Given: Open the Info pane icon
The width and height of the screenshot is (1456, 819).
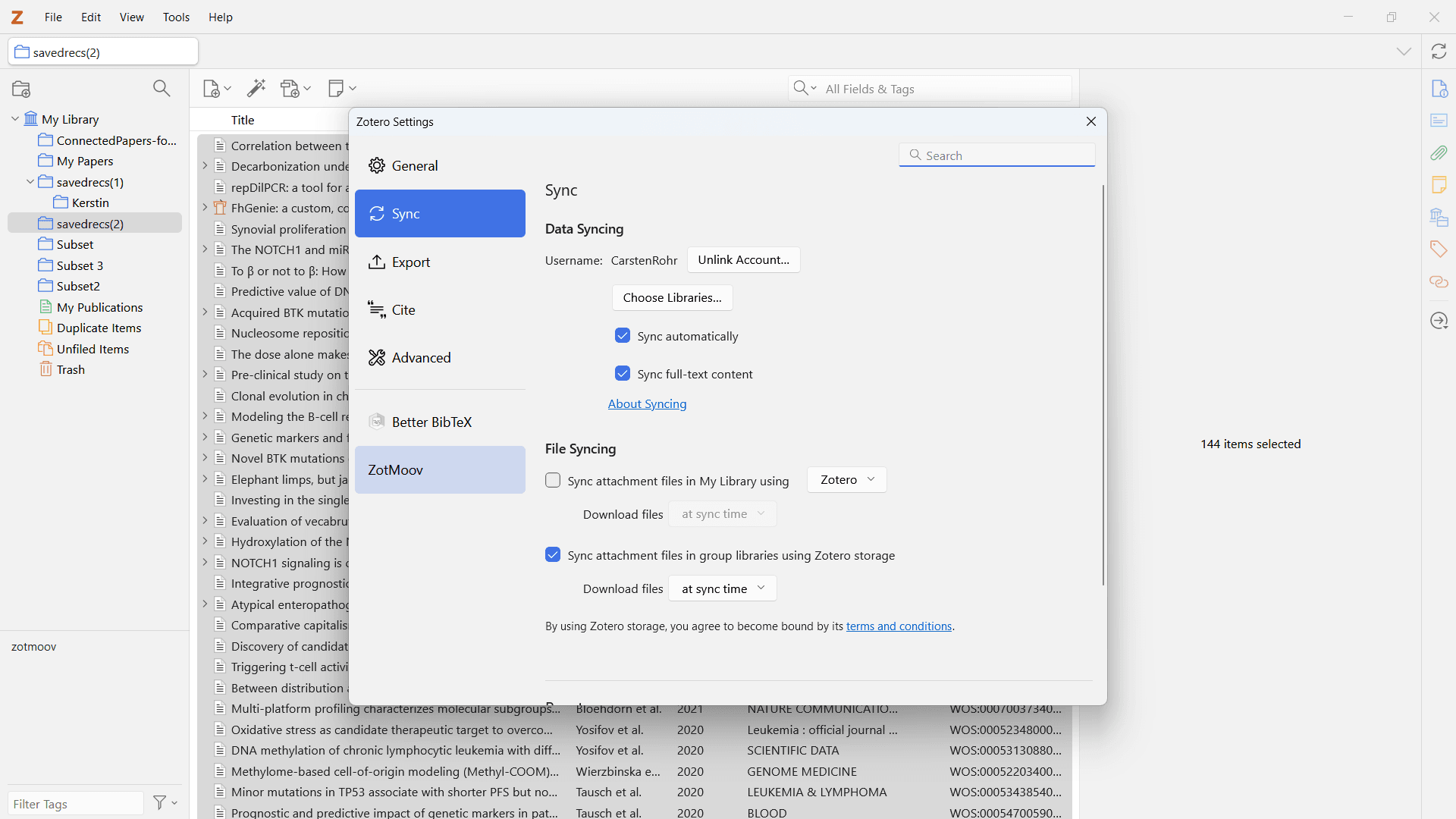Looking at the screenshot, I should 1439,89.
